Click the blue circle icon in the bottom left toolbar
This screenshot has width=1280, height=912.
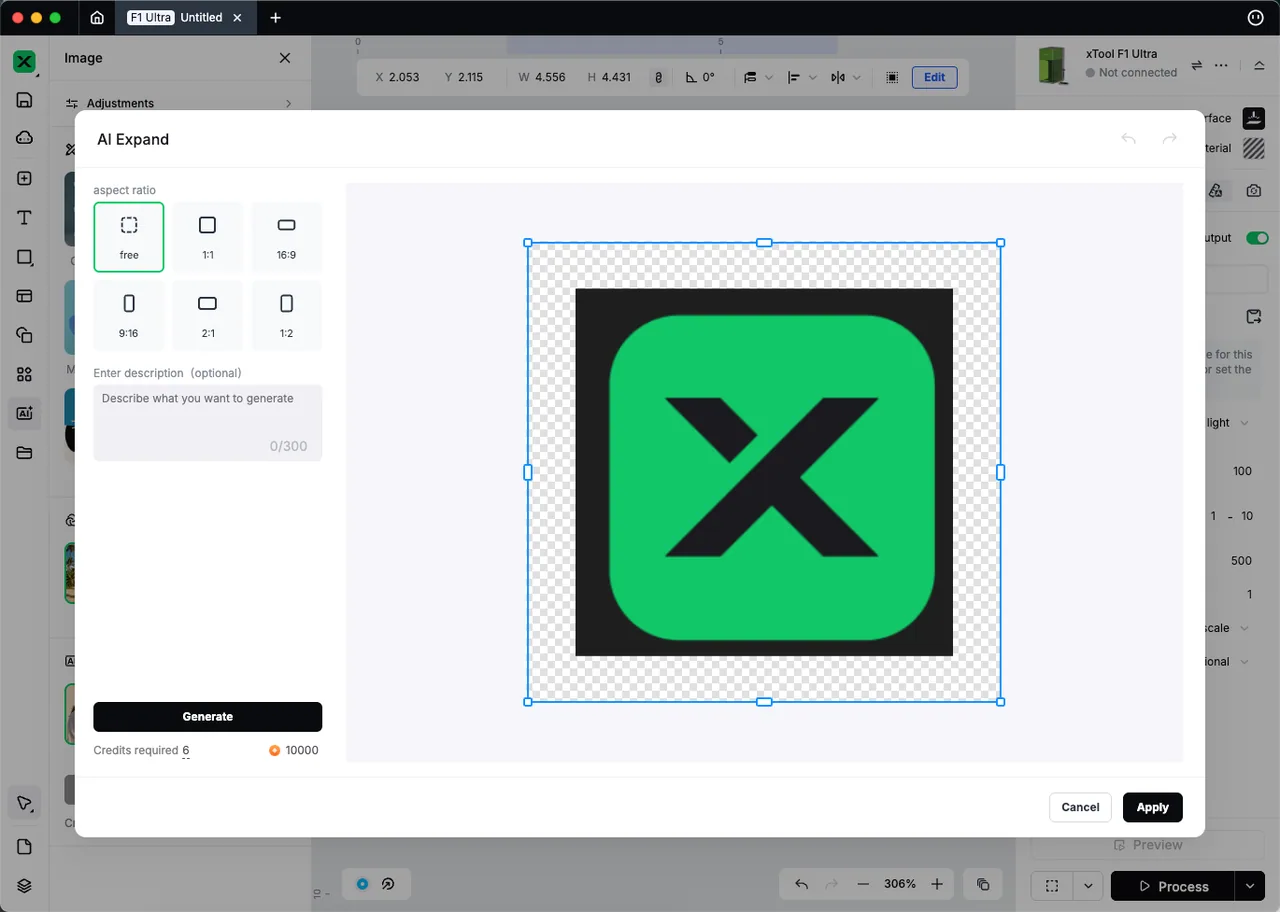[362, 884]
